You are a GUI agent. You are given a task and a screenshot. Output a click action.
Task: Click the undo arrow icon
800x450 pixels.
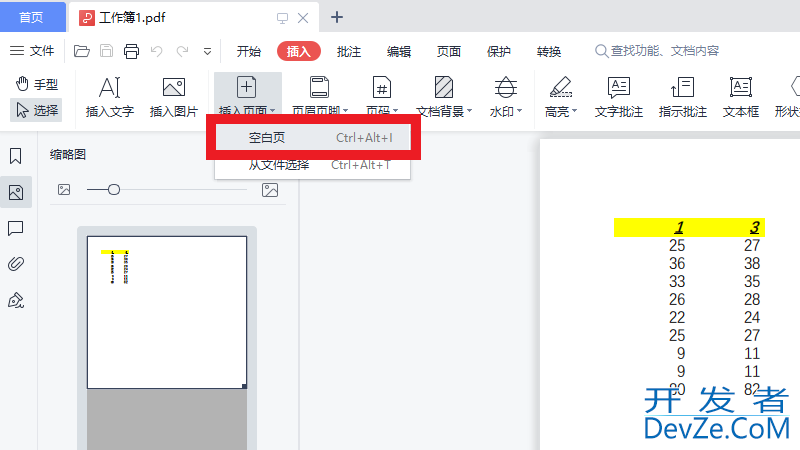[x=157, y=51]
